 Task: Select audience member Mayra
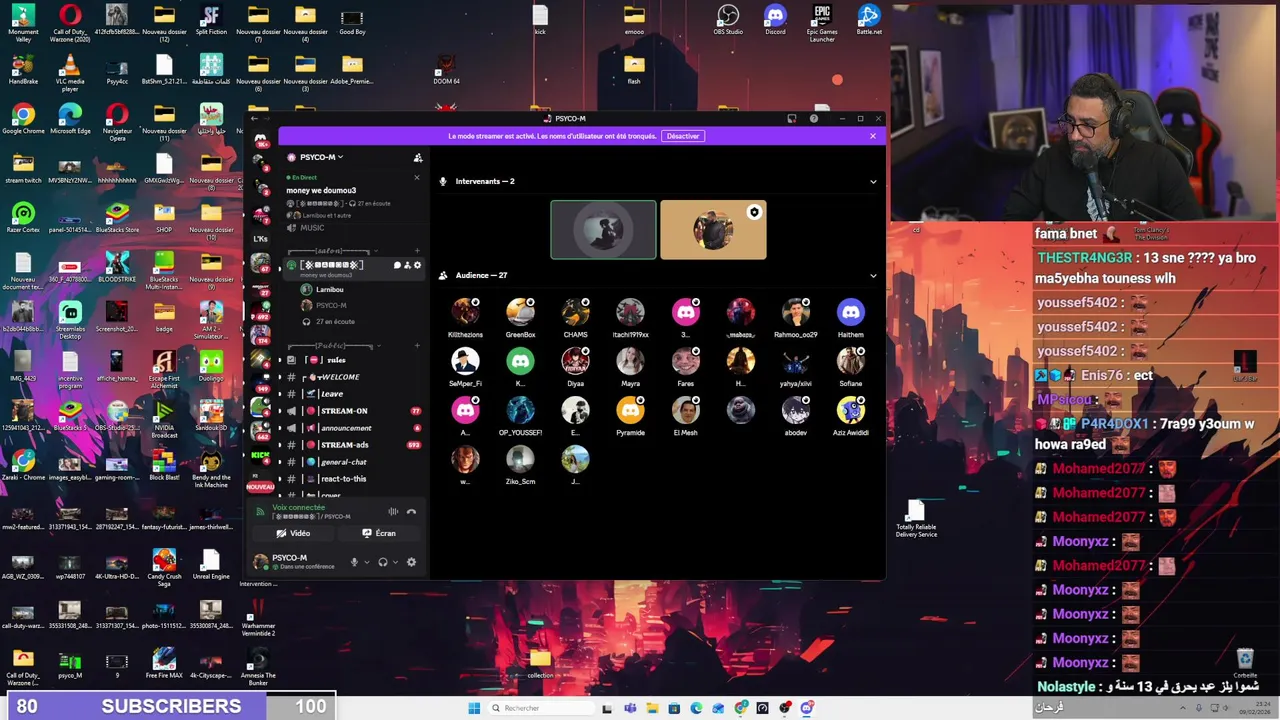click(630, 367)
